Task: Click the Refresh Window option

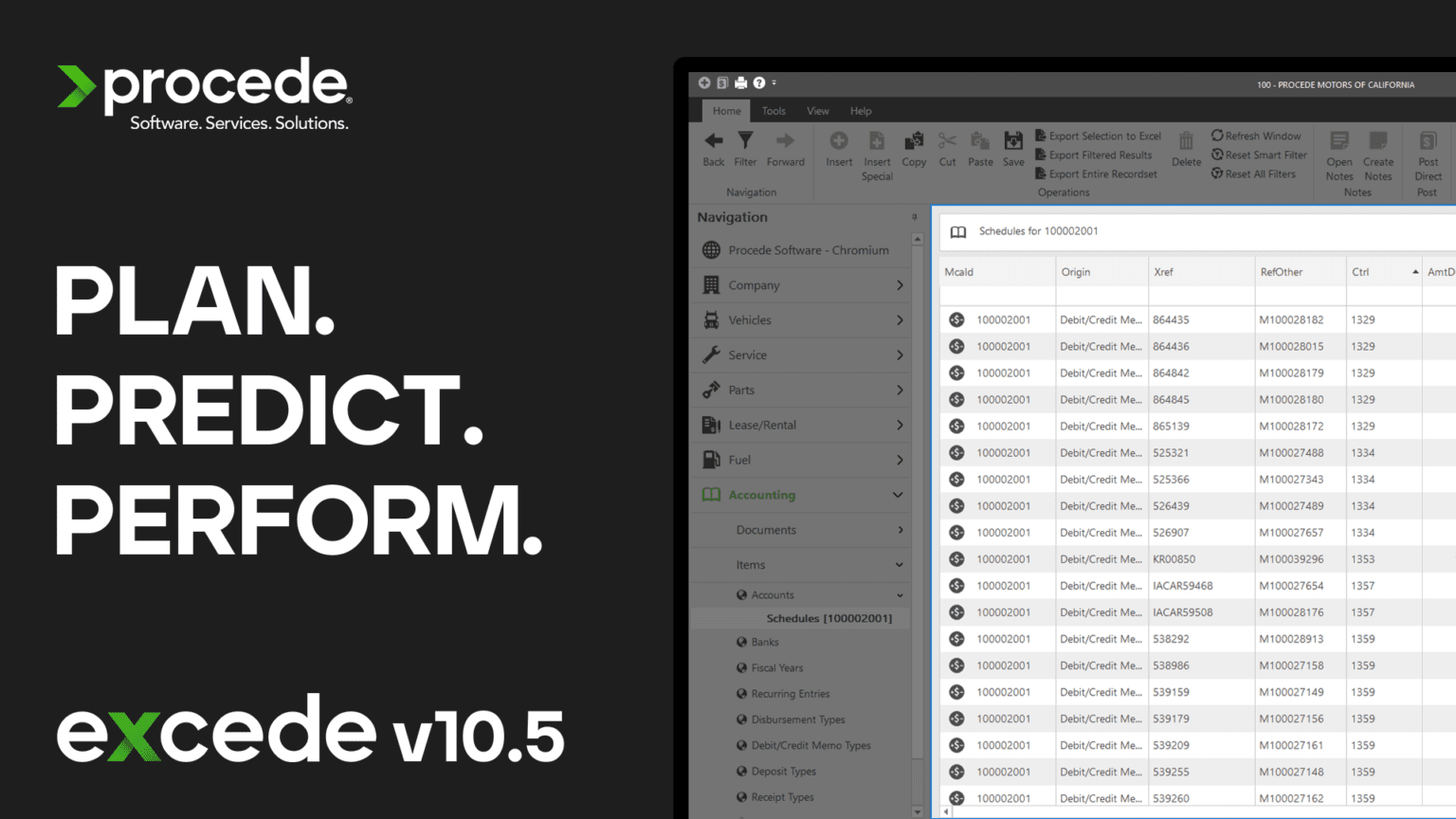Action: coord(1256,136)
